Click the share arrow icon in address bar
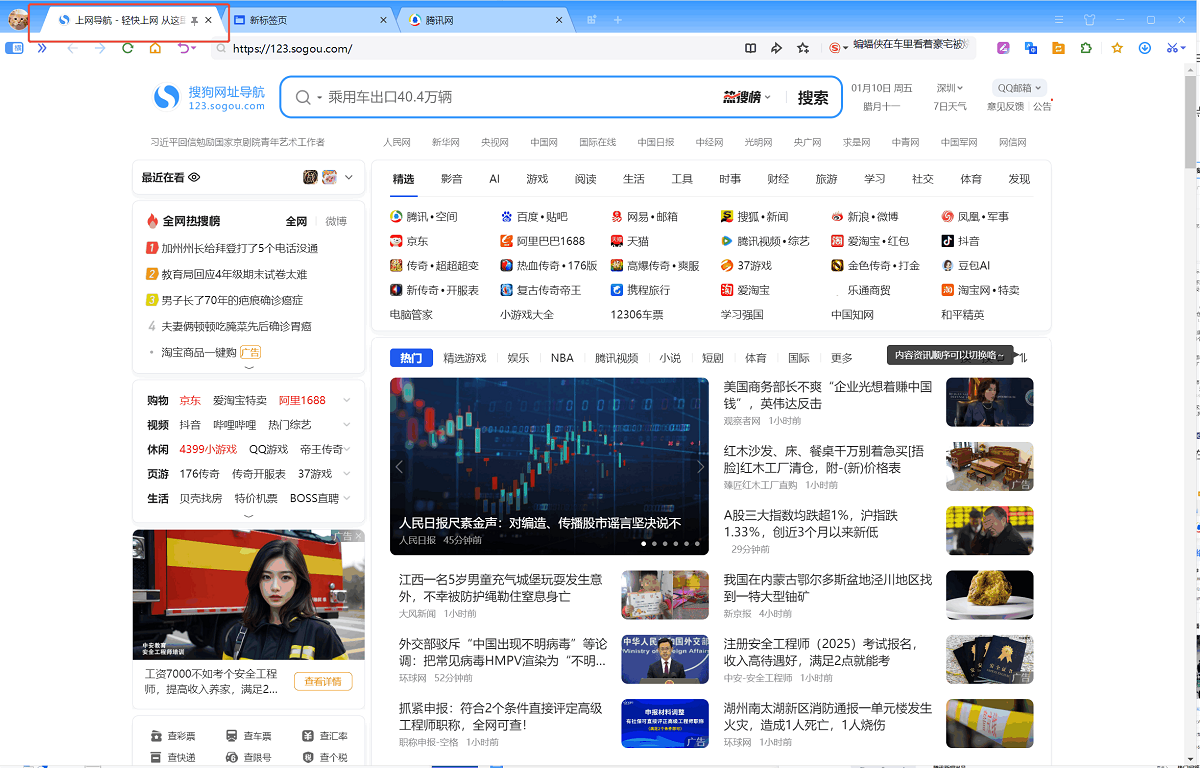This screenshot has height=768, width=1200. 777,48
